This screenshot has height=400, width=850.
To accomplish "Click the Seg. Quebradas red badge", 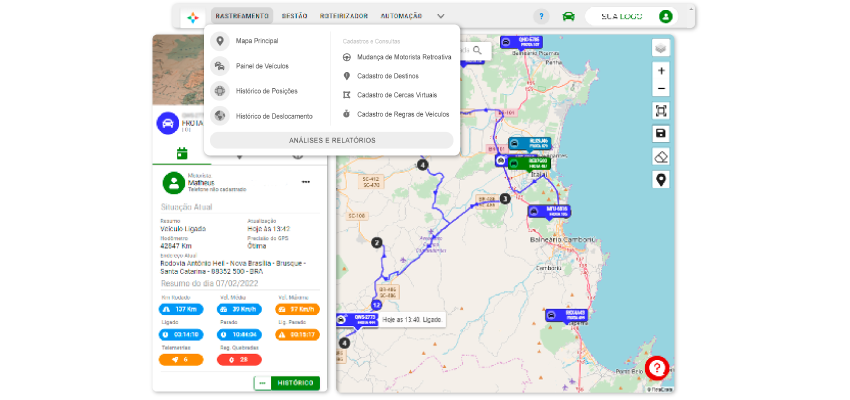I will [x=238, y=359].
